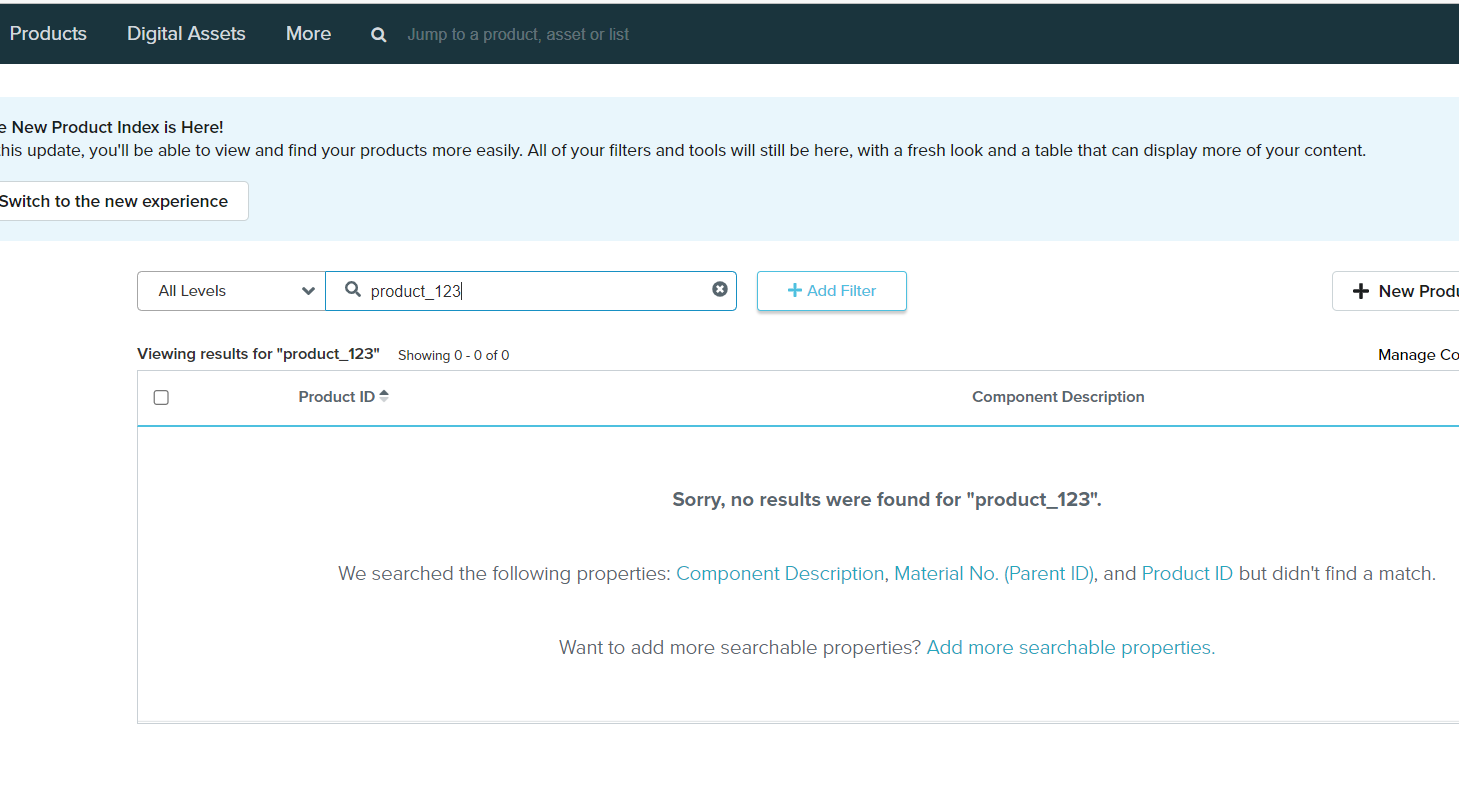The height and width of the screenshot is (788, 1459).
Task: Click the Product ID link in the message
Action: point(1187,574)
